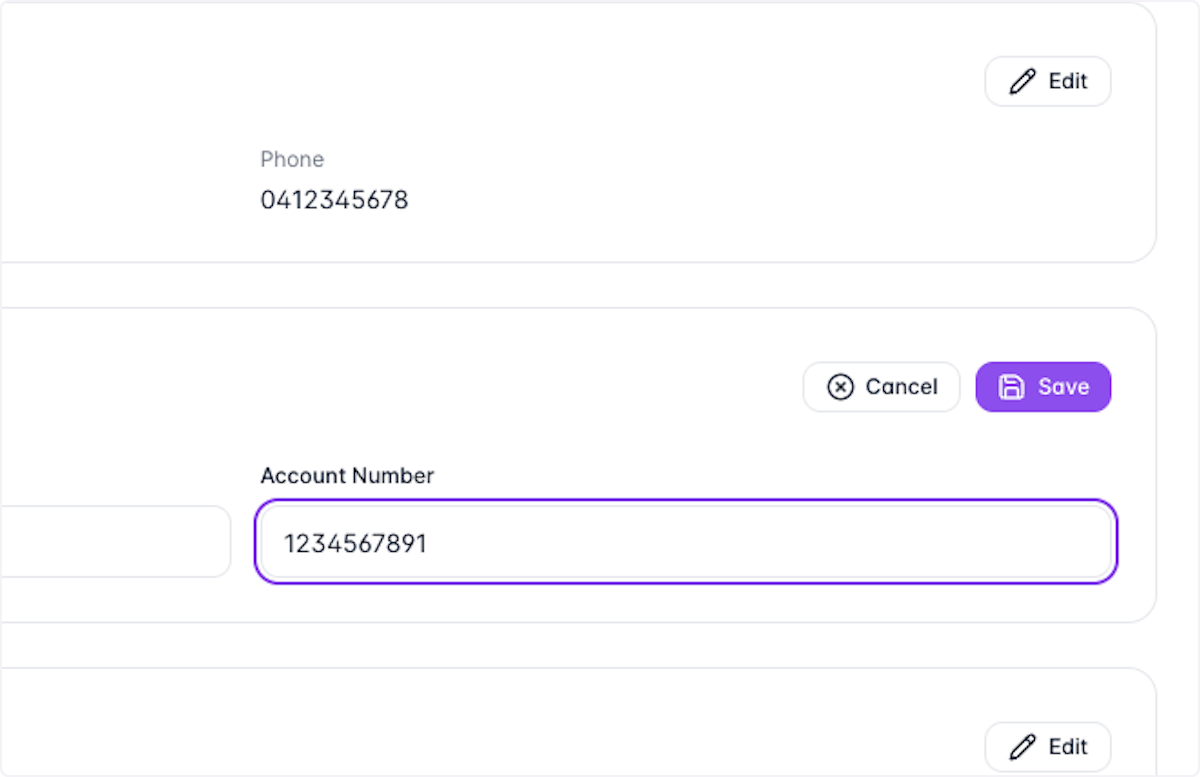Click the floppy disk icon in Save
This screenshot has height=777, width=1200.
[1012, 387]
